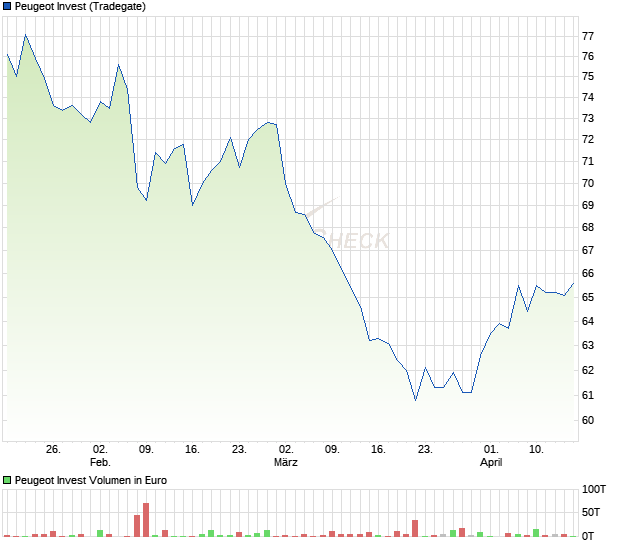Click the final price point of the line
This screenshot has width=620, height=546.
(x=573, y=283)
